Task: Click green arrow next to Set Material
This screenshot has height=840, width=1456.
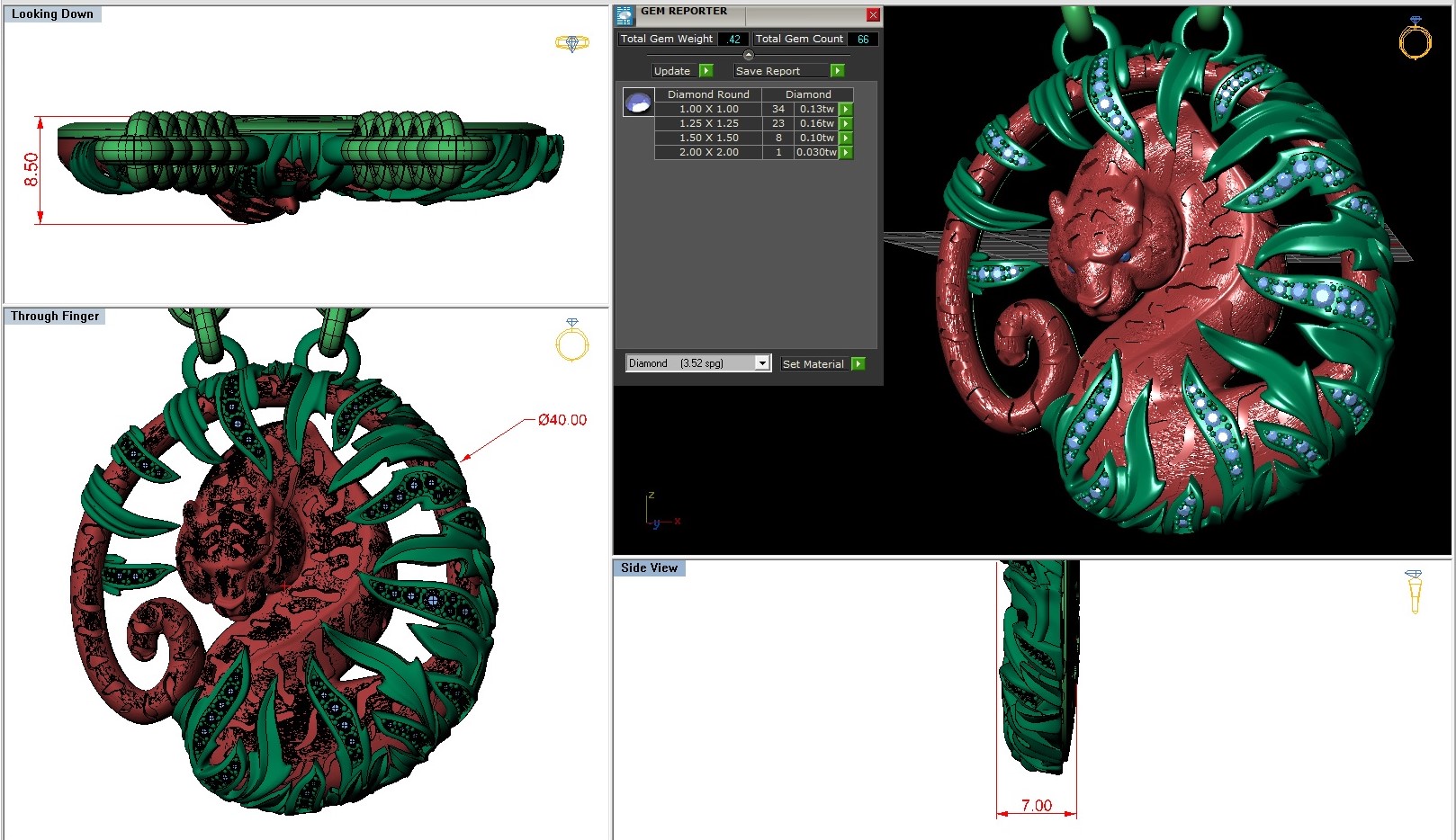Action: click(x=858, y=363)
